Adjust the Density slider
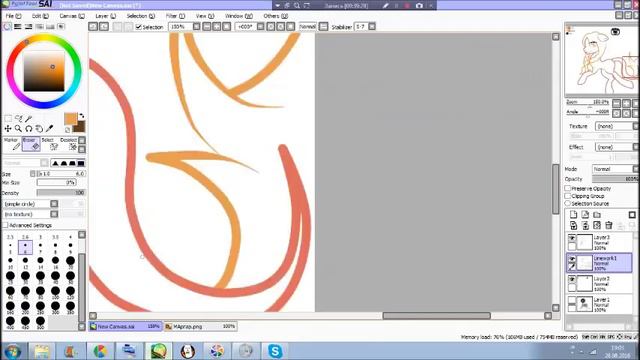The image size is (640, 360). 60,193
